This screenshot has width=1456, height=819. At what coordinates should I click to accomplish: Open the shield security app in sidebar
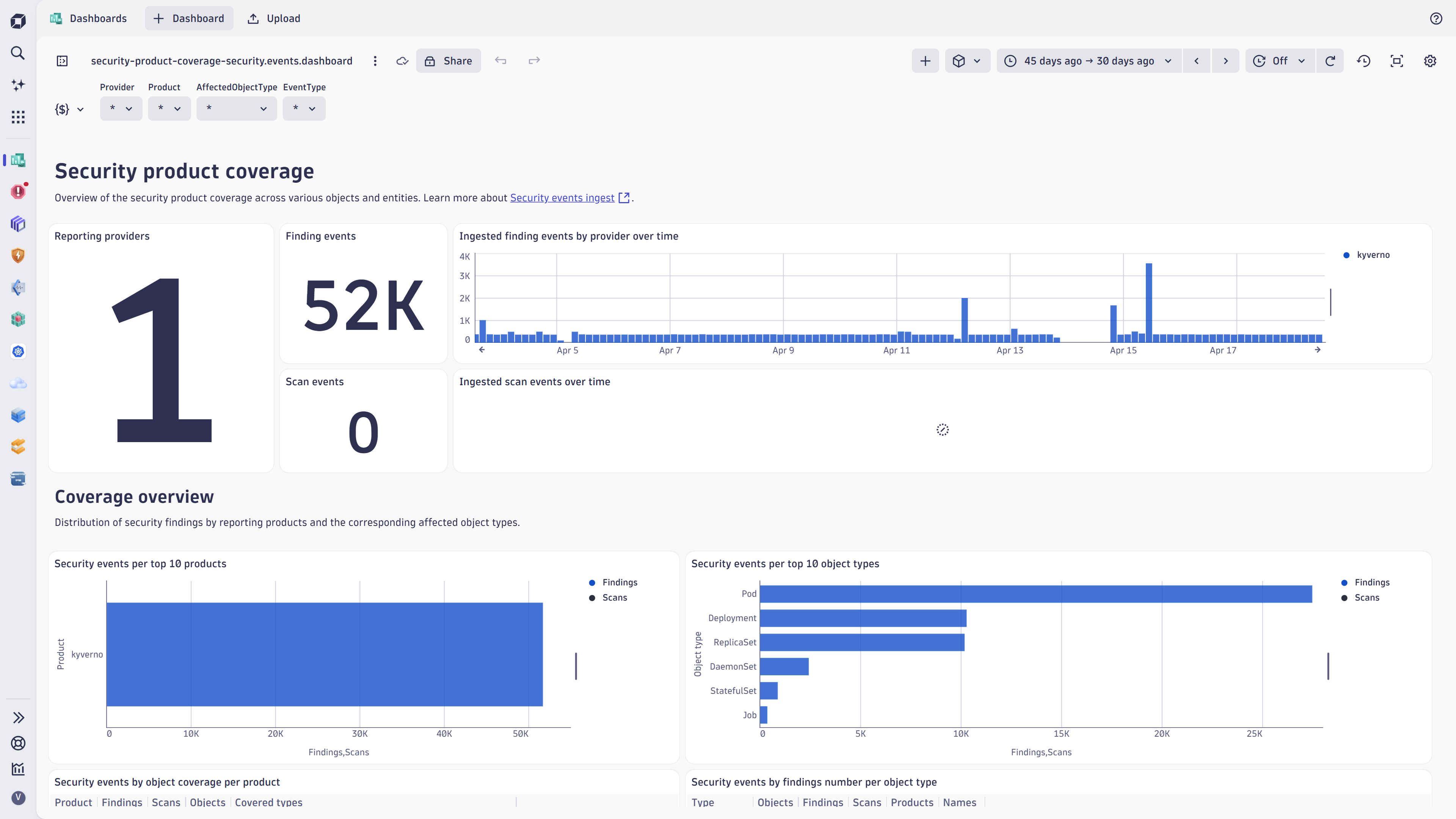[18, 256]
